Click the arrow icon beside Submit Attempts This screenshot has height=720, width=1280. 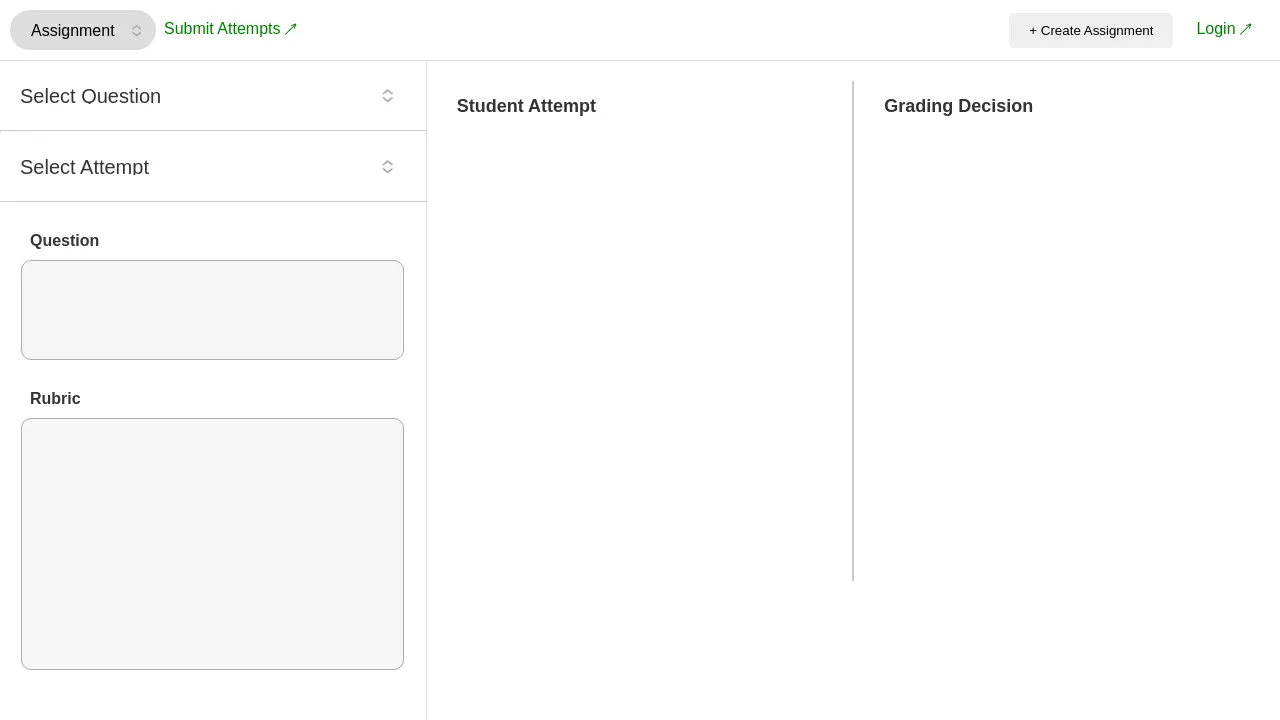[291, 28]
